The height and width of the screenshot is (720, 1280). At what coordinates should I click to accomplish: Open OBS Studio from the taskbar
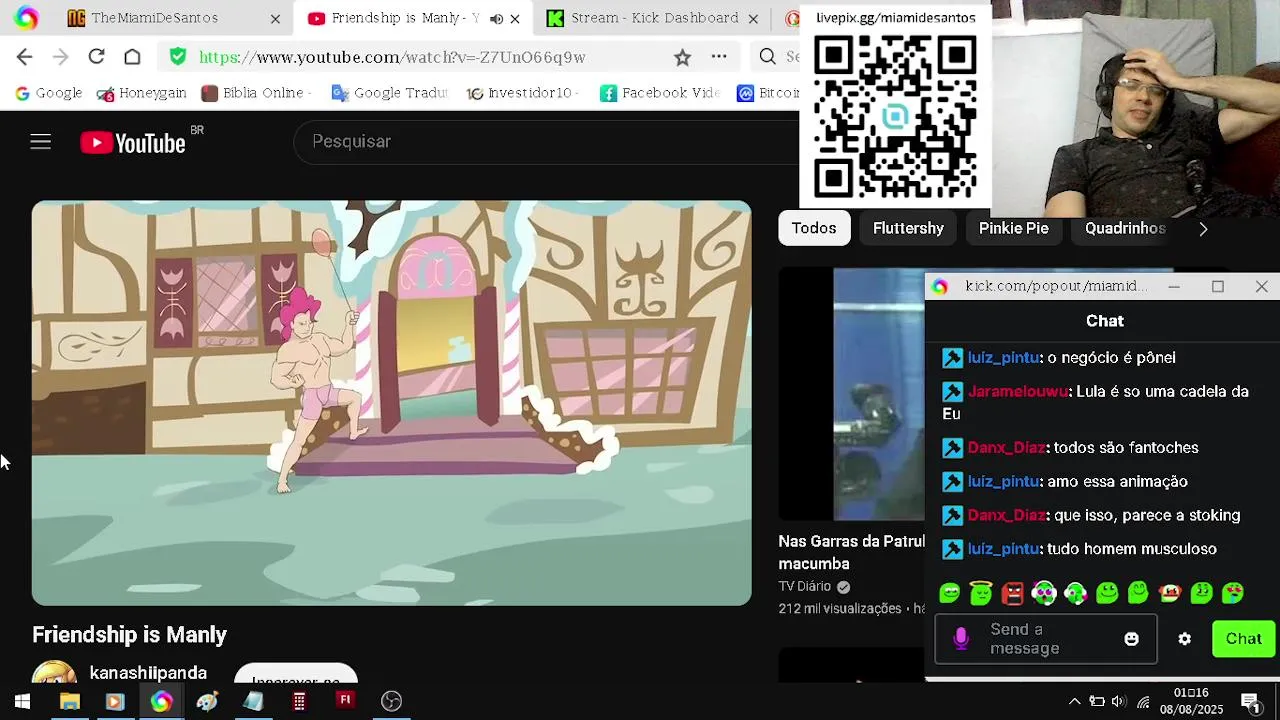point(391,701)
